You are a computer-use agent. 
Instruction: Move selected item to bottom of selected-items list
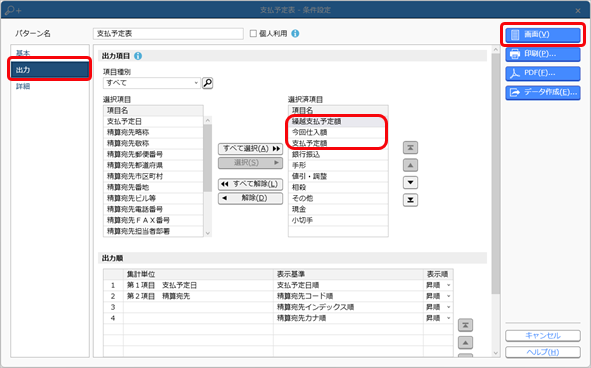point(410,200)
